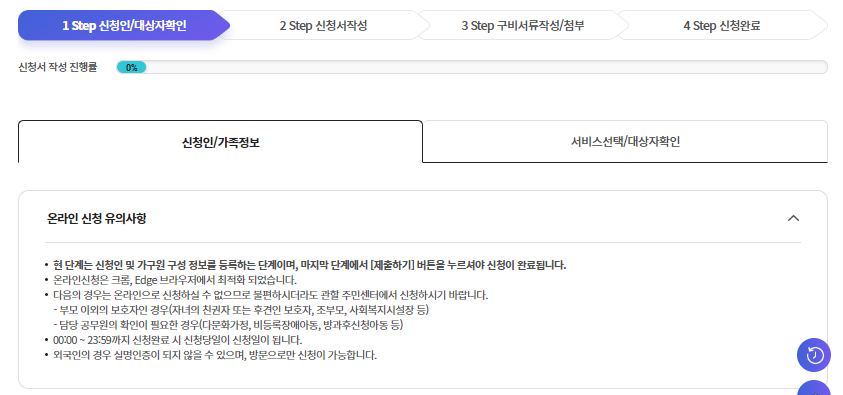Click the line about 관할 주민센터 신청
The width and height of the screenshot is (843, 395).
(x=270, y=295)
